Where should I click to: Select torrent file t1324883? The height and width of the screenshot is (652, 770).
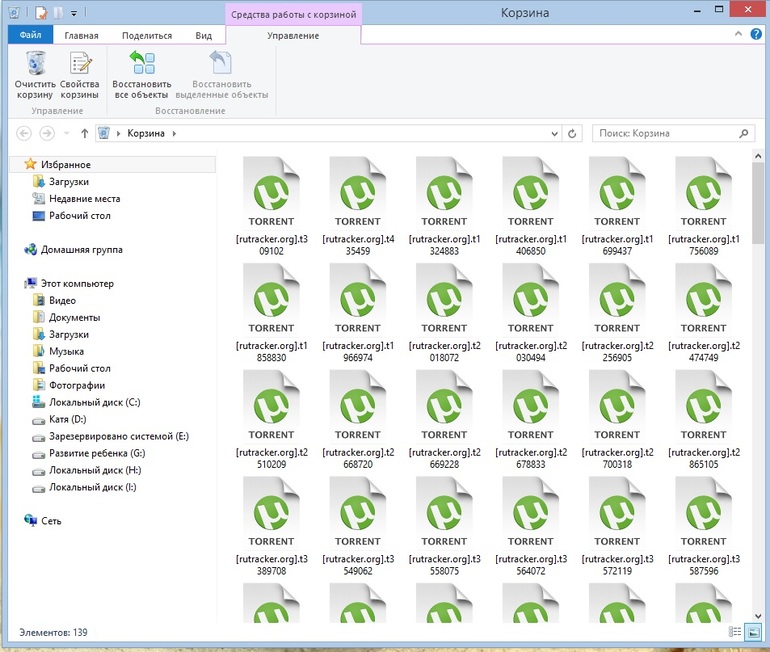coord(444,206)
